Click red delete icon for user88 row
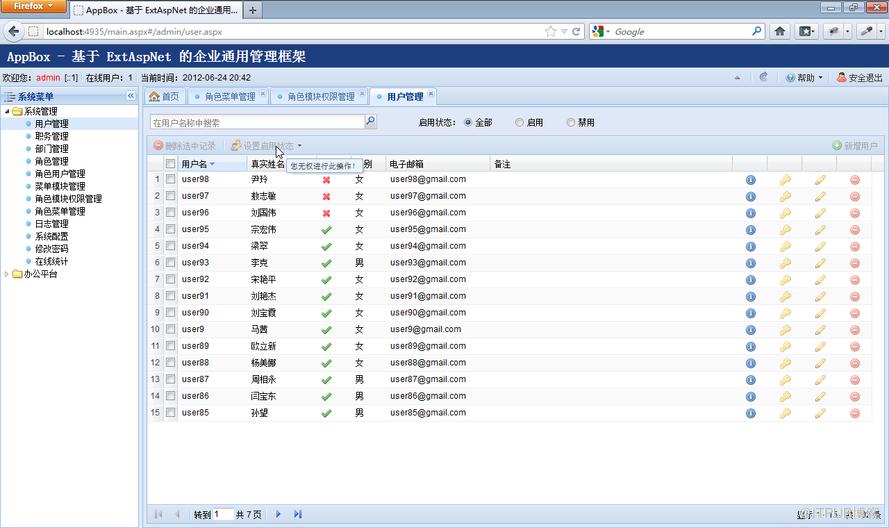889x528 pixels. 855,364
